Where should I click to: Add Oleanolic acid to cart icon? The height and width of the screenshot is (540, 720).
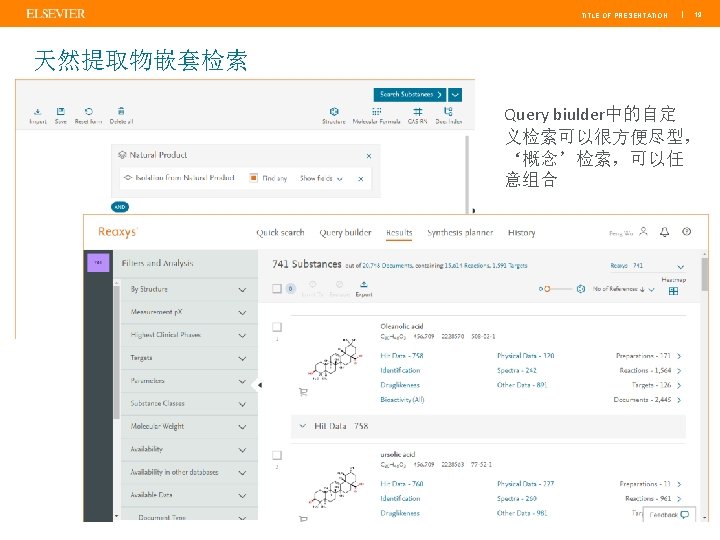click(303, 392)
